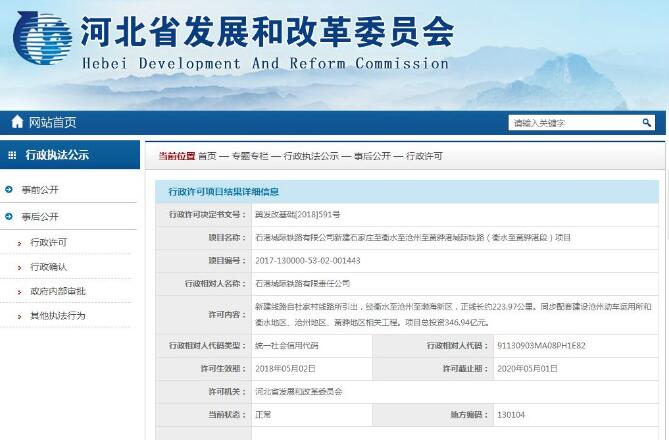
Task: Select 行政确认 in the sidebar menu
Action: [49, 267]
